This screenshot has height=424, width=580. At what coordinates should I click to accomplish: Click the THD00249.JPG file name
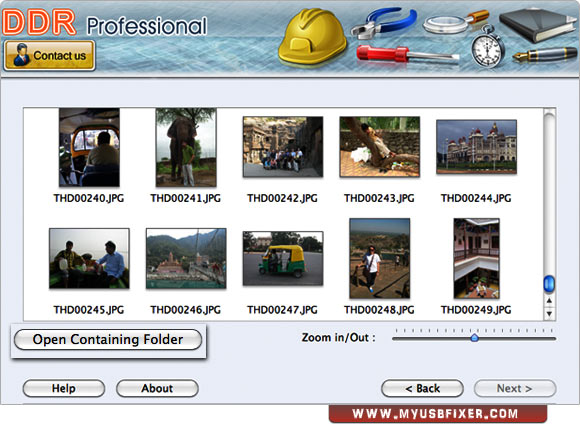click(x=476, y=310)
